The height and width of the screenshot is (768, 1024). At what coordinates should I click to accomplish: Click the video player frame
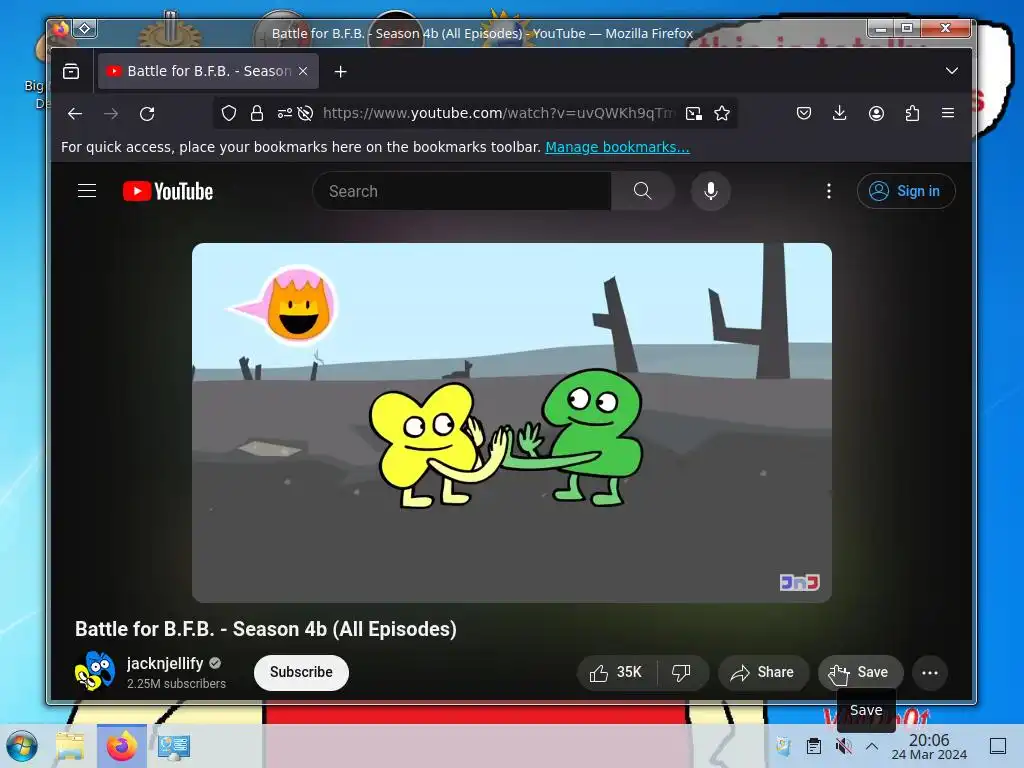pos(512,423)
